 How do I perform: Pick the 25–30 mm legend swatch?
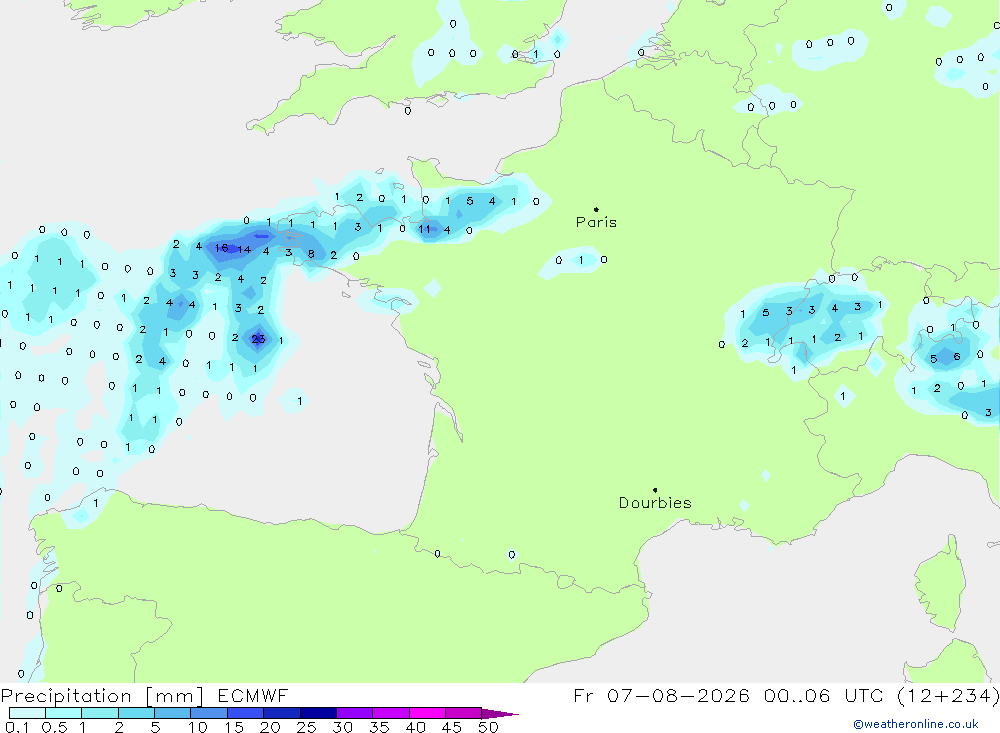[318, 713]
